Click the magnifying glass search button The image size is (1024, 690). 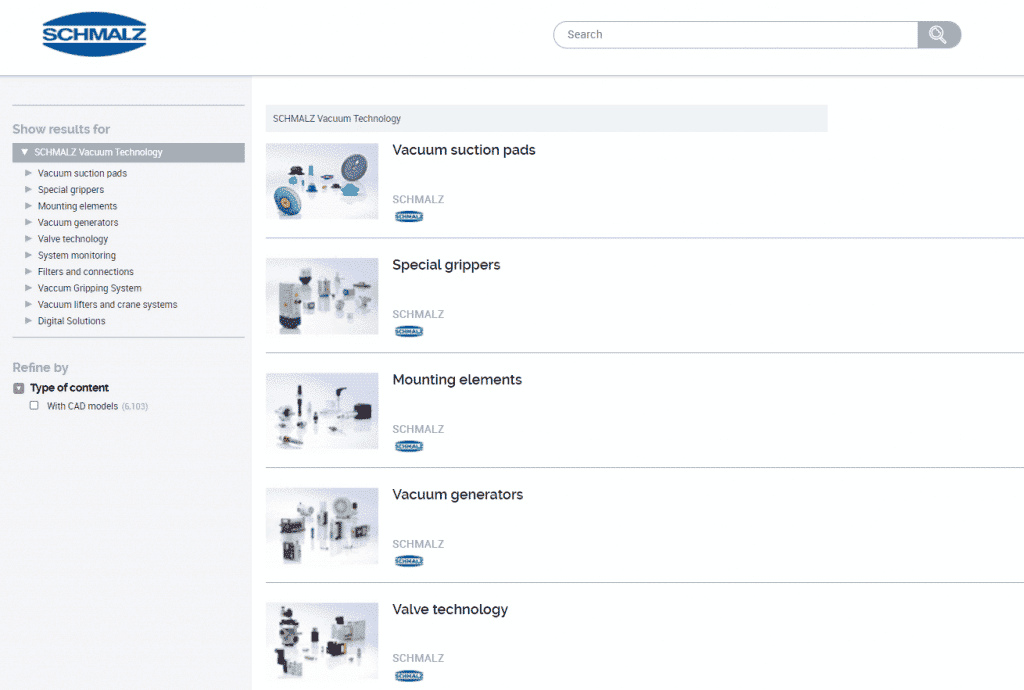[938, 35]
